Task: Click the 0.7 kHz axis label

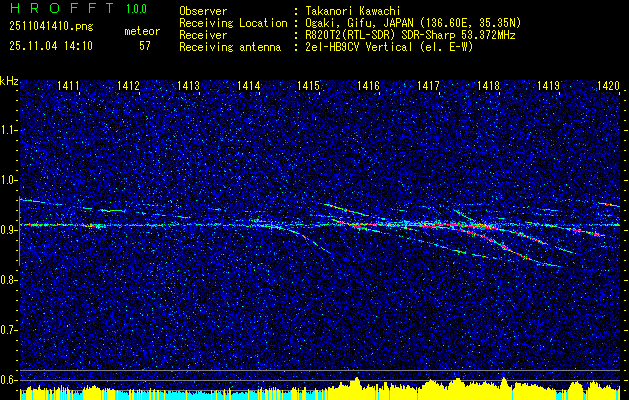Action: pos(8,330)
